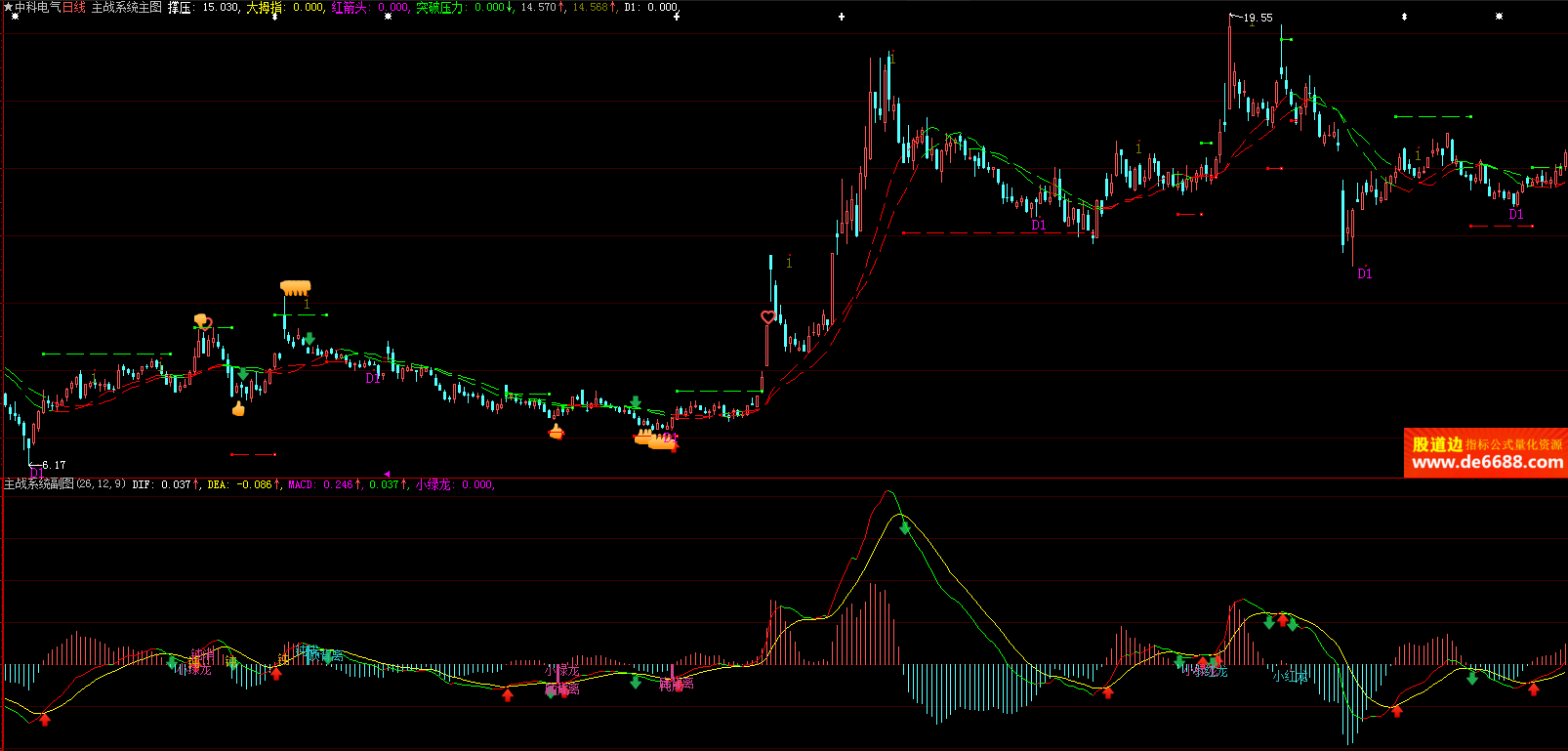
Task: Click the comb-shaped orange marker above candles
Action: coord(295,287)
